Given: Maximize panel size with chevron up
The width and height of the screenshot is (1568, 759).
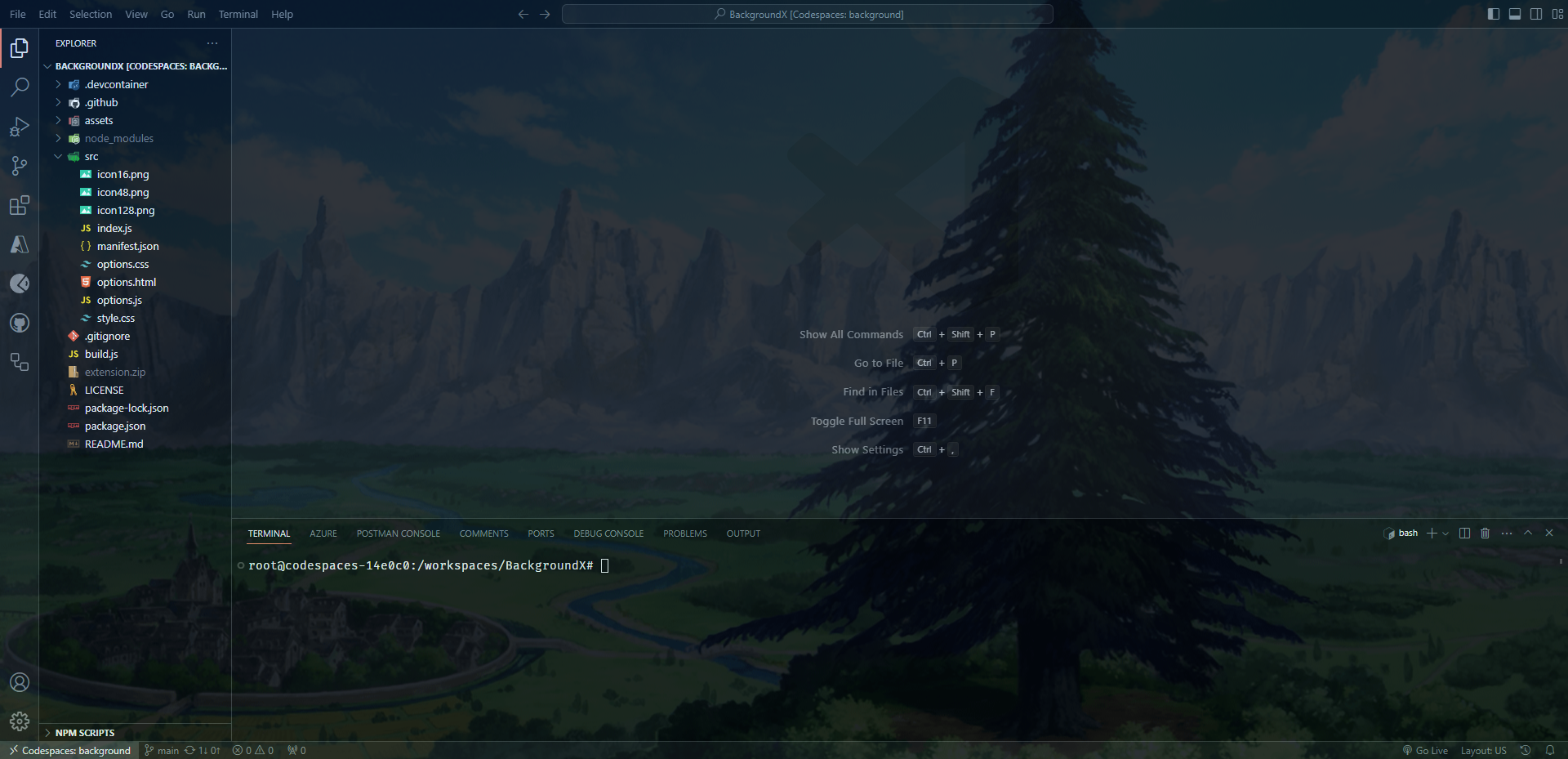Looking at the screenshot, I should (x=1528, y=534).
